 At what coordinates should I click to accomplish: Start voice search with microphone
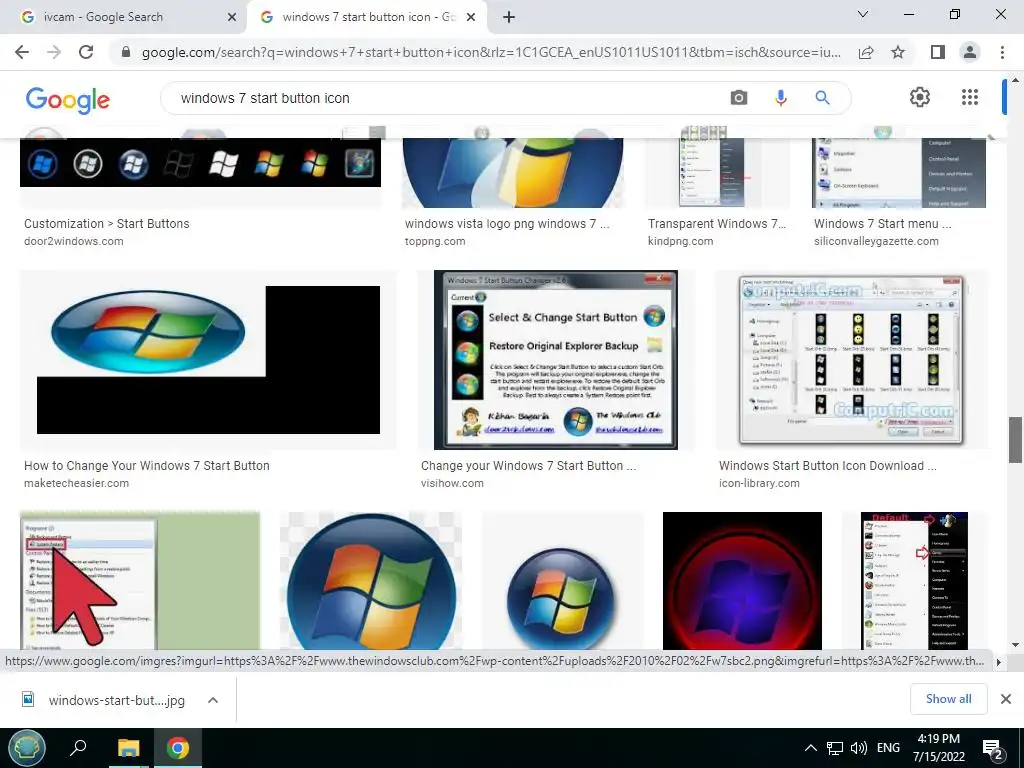[x=780, y=98]
